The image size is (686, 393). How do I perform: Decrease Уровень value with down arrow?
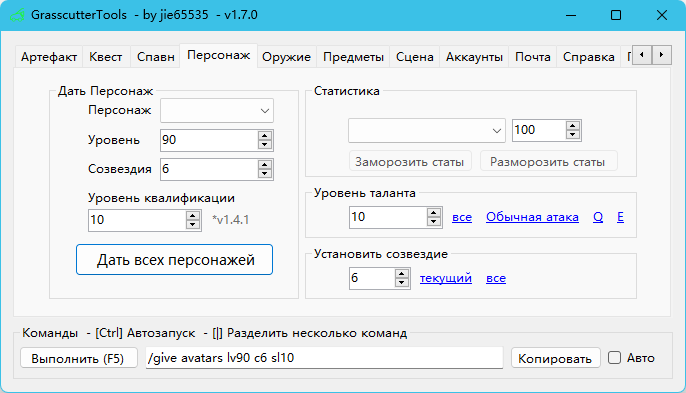[264, 145]
